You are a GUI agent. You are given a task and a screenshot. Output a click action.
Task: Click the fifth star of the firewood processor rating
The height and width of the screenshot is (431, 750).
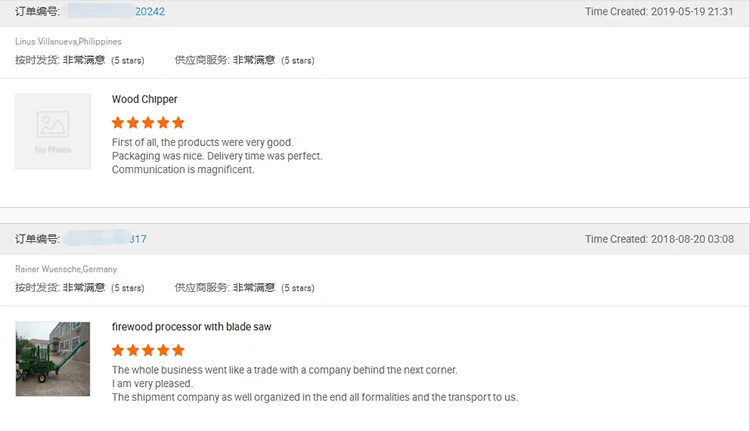(178, 350)
